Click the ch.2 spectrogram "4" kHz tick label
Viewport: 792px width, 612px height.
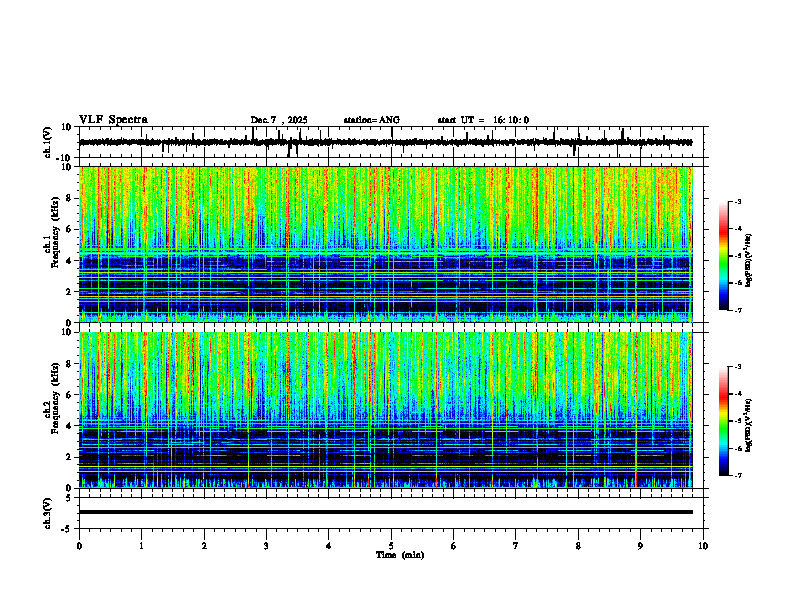pyautogui.click(x=69, y=426)
